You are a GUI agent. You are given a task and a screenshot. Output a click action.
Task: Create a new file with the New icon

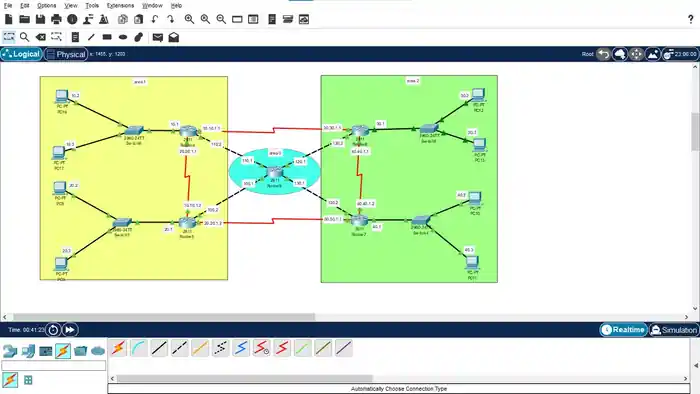pyautogui.click(x=8, y=19)
